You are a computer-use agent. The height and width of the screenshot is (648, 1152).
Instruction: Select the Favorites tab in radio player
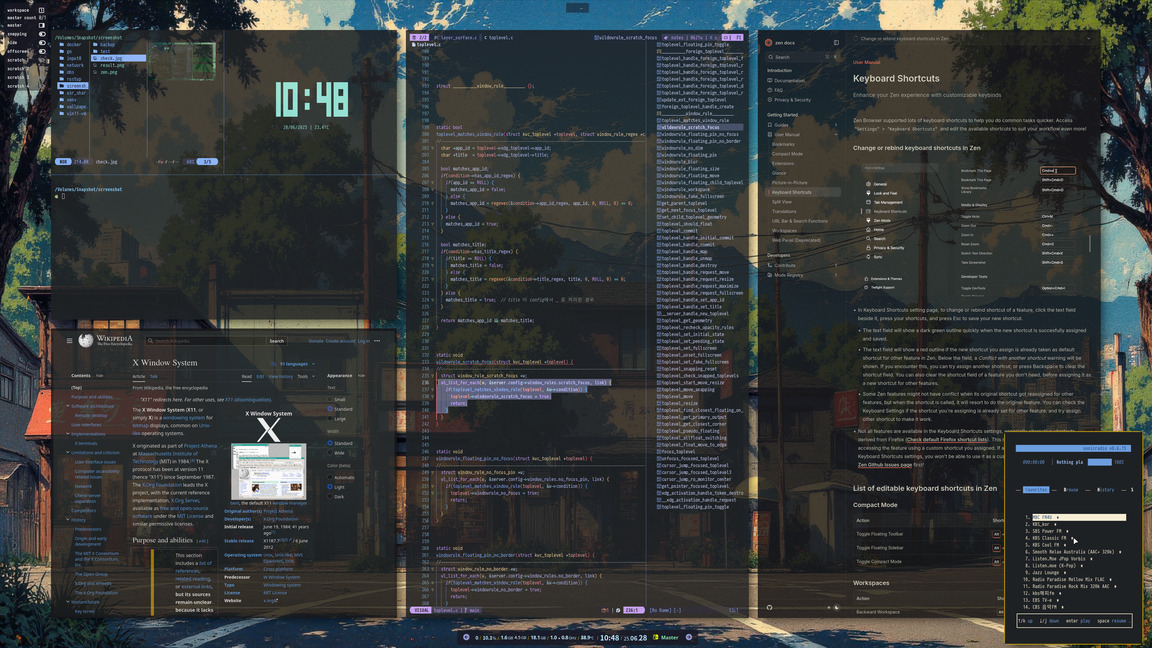tap(1036, 489)
